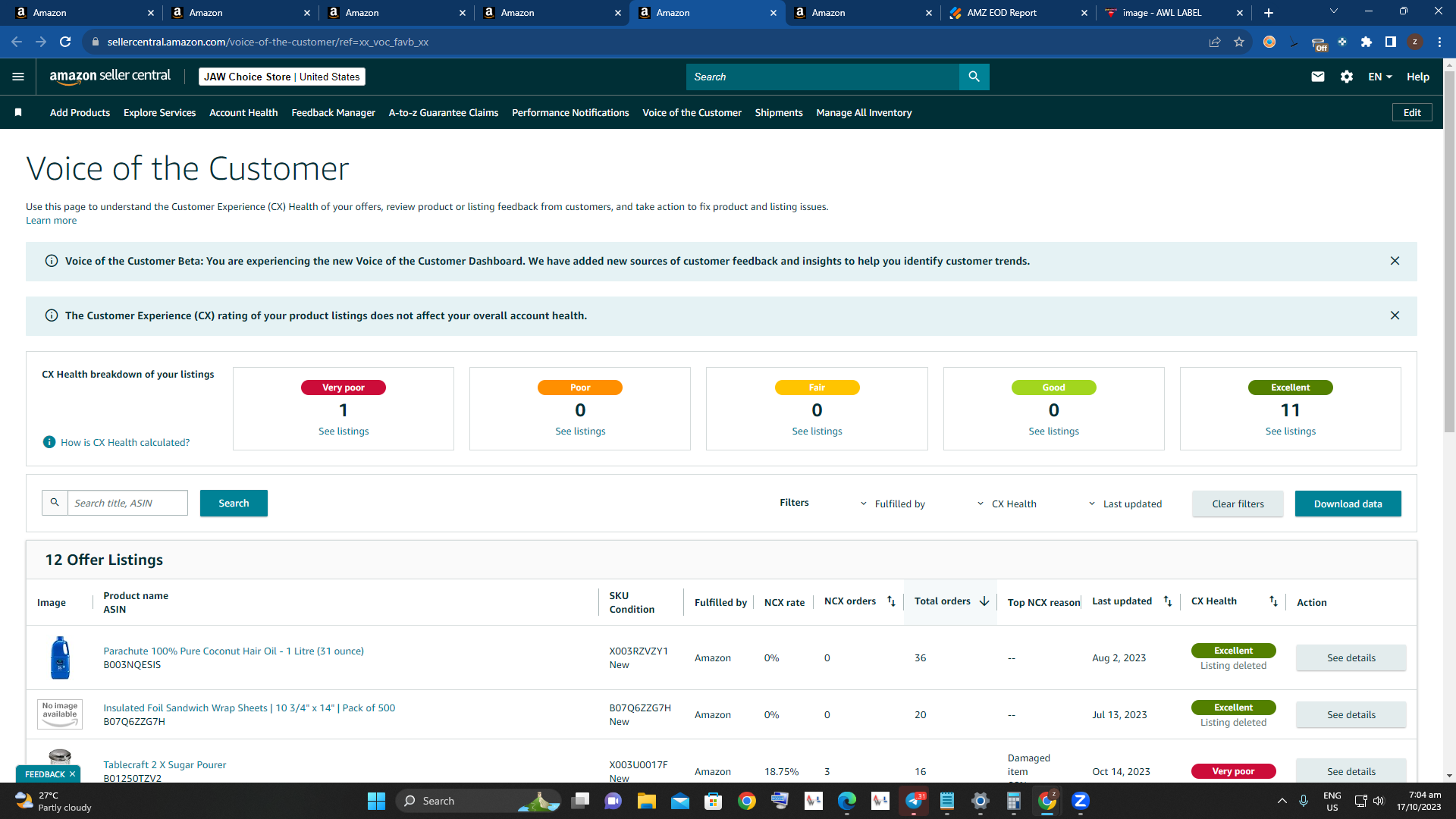Show hidden system tray icons

pyautogui.click(x=1282, y=801)
